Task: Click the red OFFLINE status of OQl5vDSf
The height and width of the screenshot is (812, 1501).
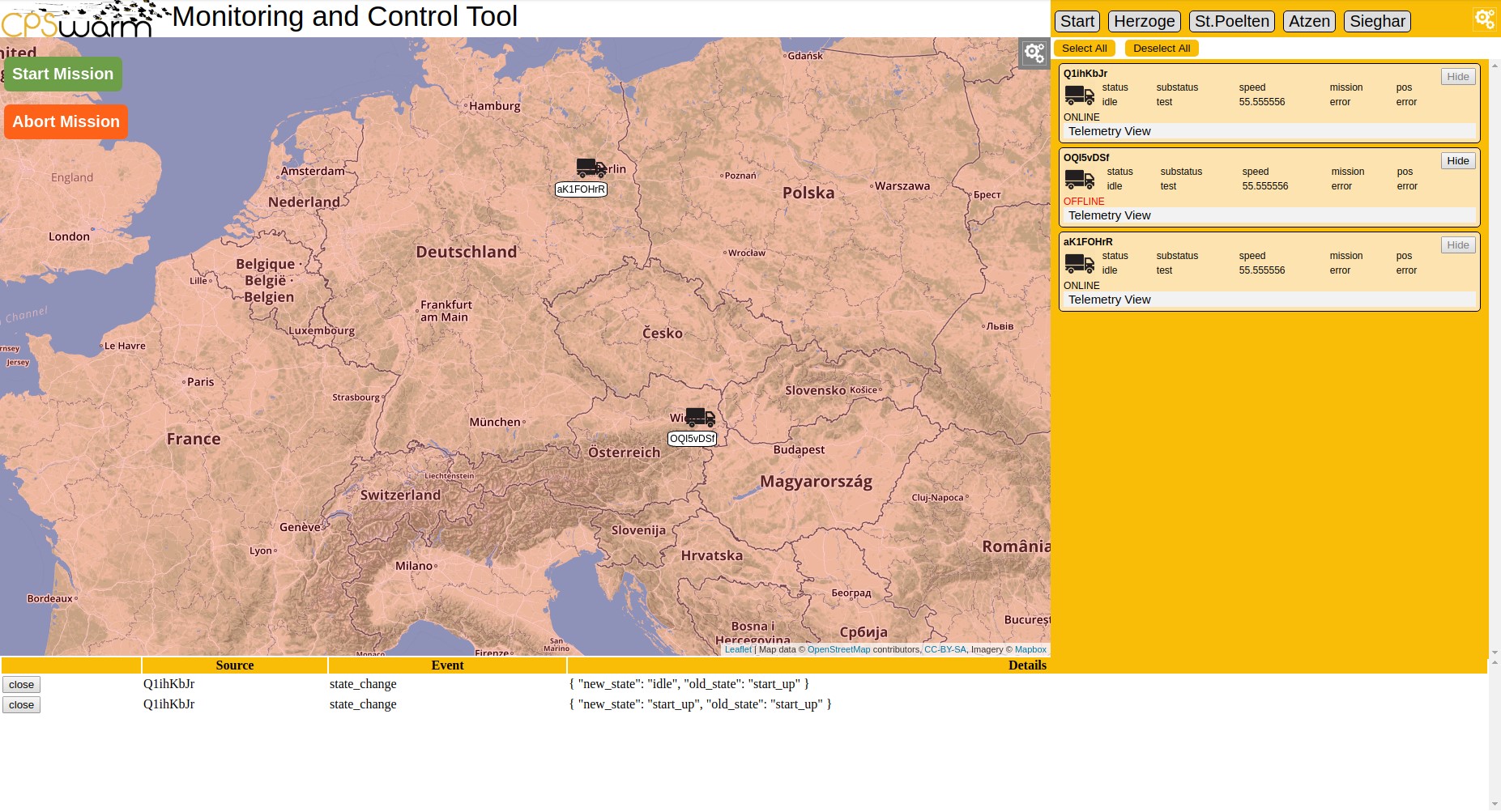Action: (1084, 202)
